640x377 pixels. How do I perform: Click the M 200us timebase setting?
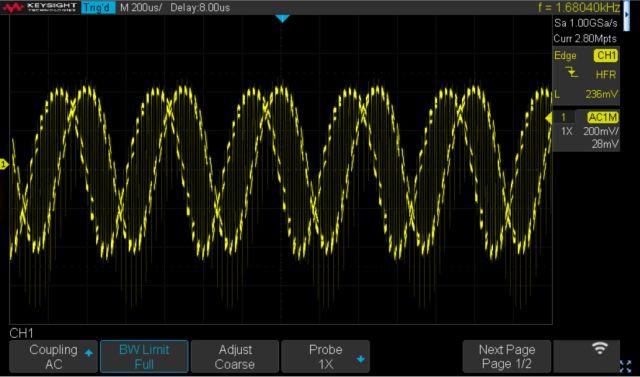tap(141, 7)
